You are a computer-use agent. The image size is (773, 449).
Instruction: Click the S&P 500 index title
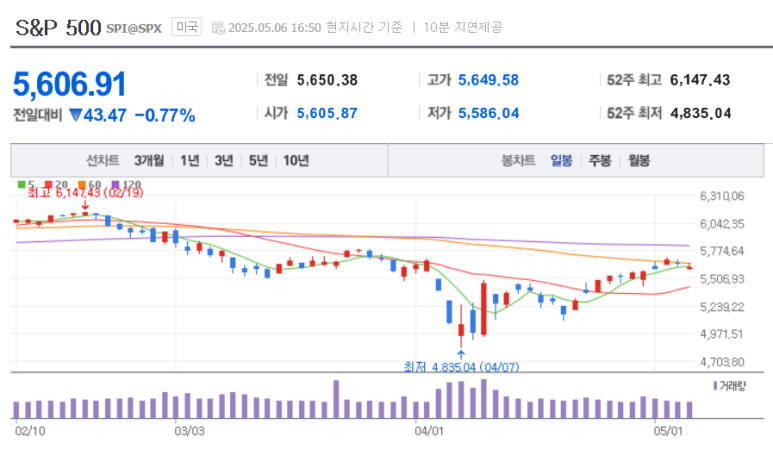58,28
